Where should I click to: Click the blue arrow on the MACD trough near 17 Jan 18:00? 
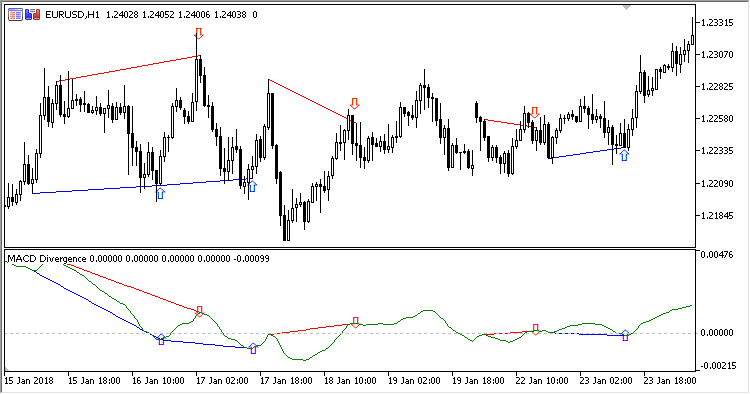[253, 349]
